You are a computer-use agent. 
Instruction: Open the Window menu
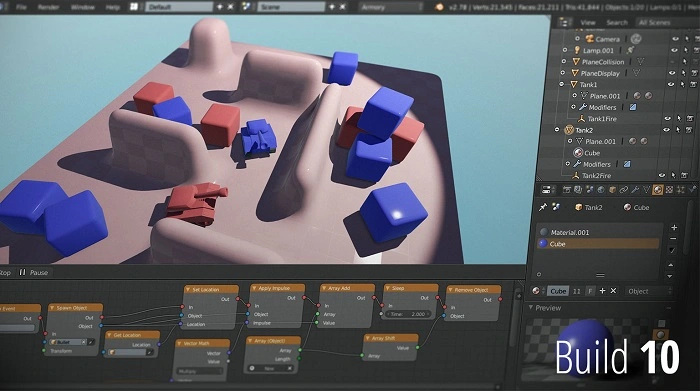(83, 7)
